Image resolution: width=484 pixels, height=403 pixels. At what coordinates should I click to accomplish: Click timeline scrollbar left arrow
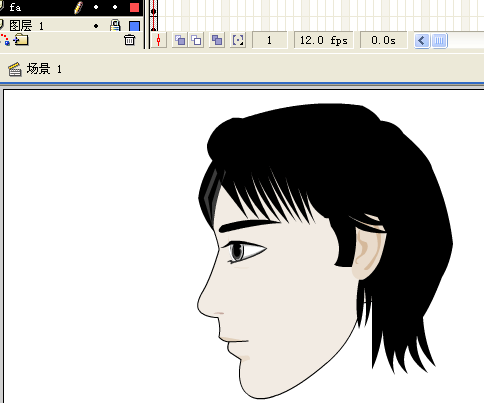click(422, 41)
